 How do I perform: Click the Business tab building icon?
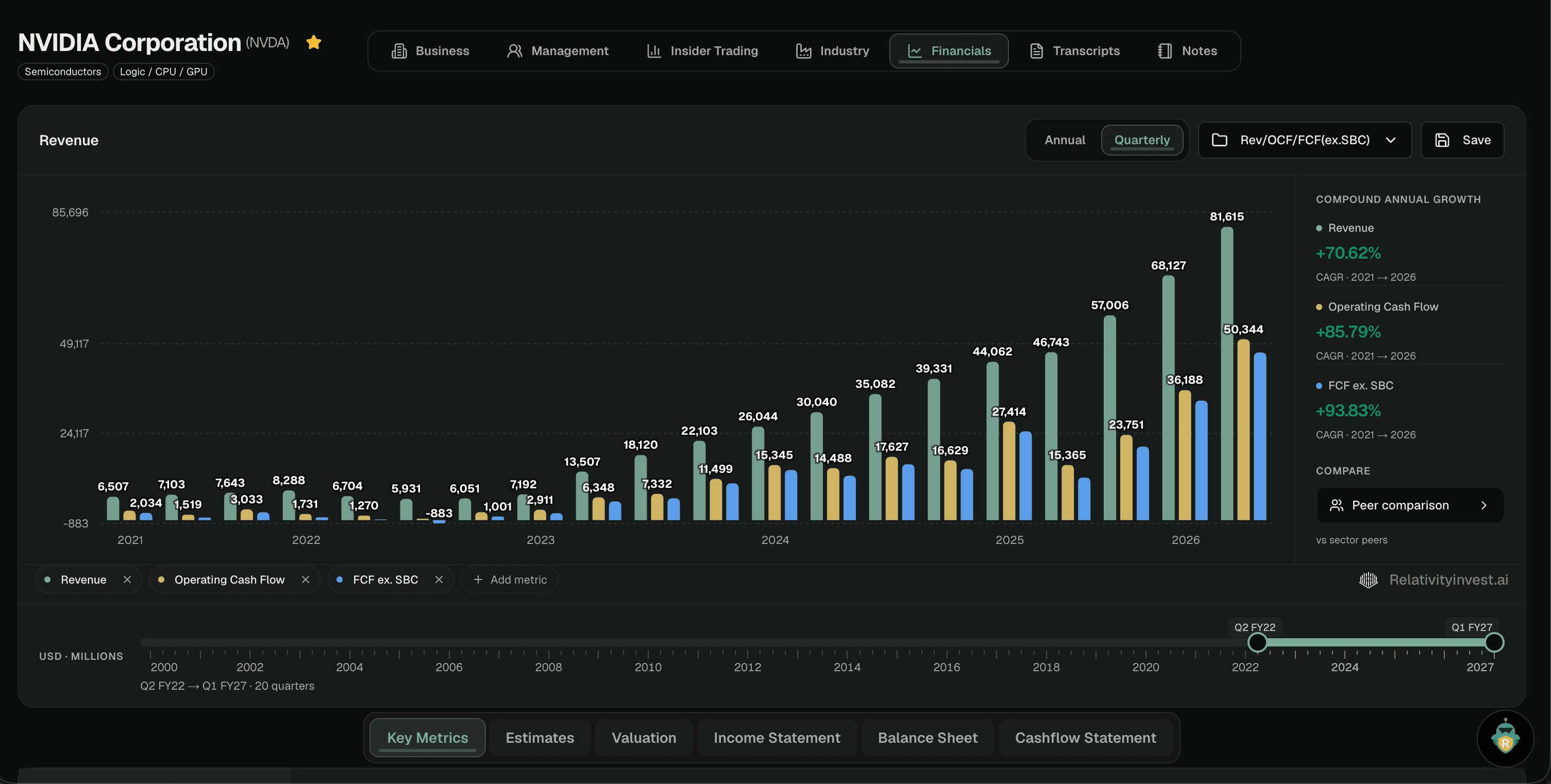tap(399, 51)
